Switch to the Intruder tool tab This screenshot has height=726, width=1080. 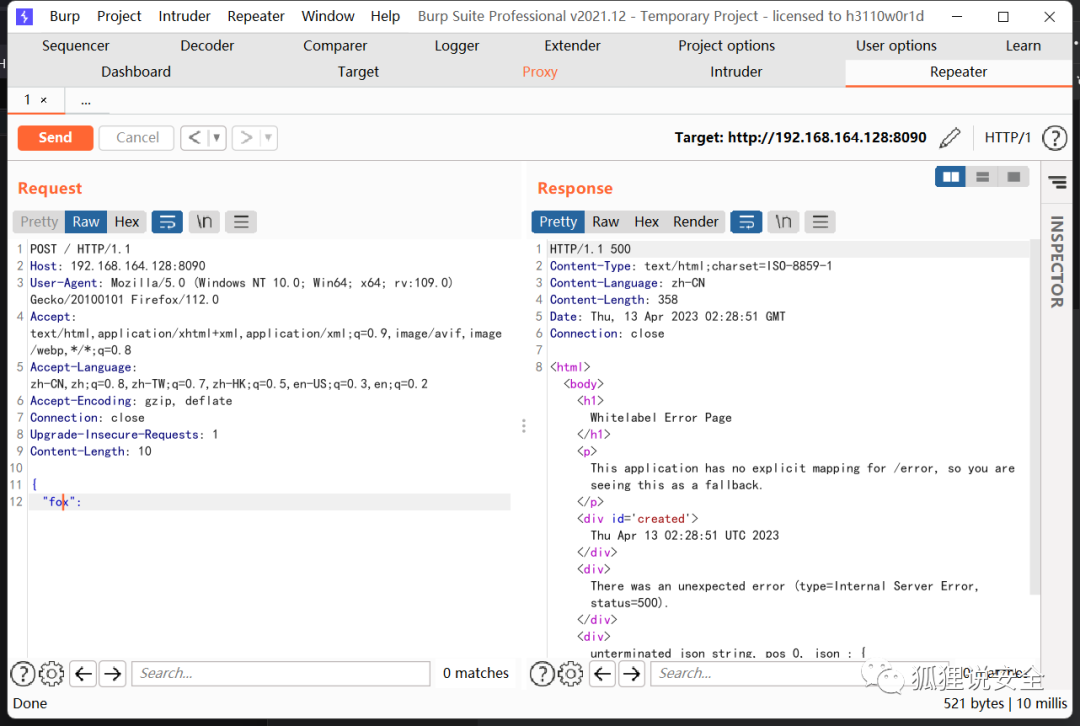(736, 72)
